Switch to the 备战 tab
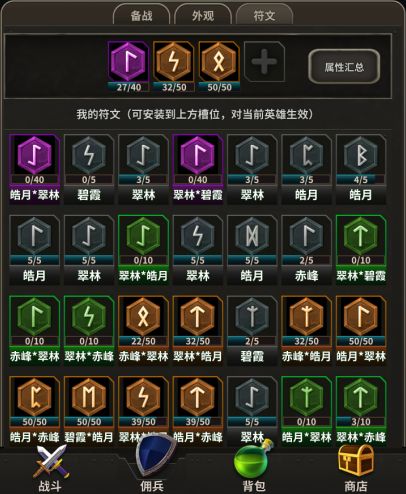Screen dimensions: 406x494 point(142,15)
